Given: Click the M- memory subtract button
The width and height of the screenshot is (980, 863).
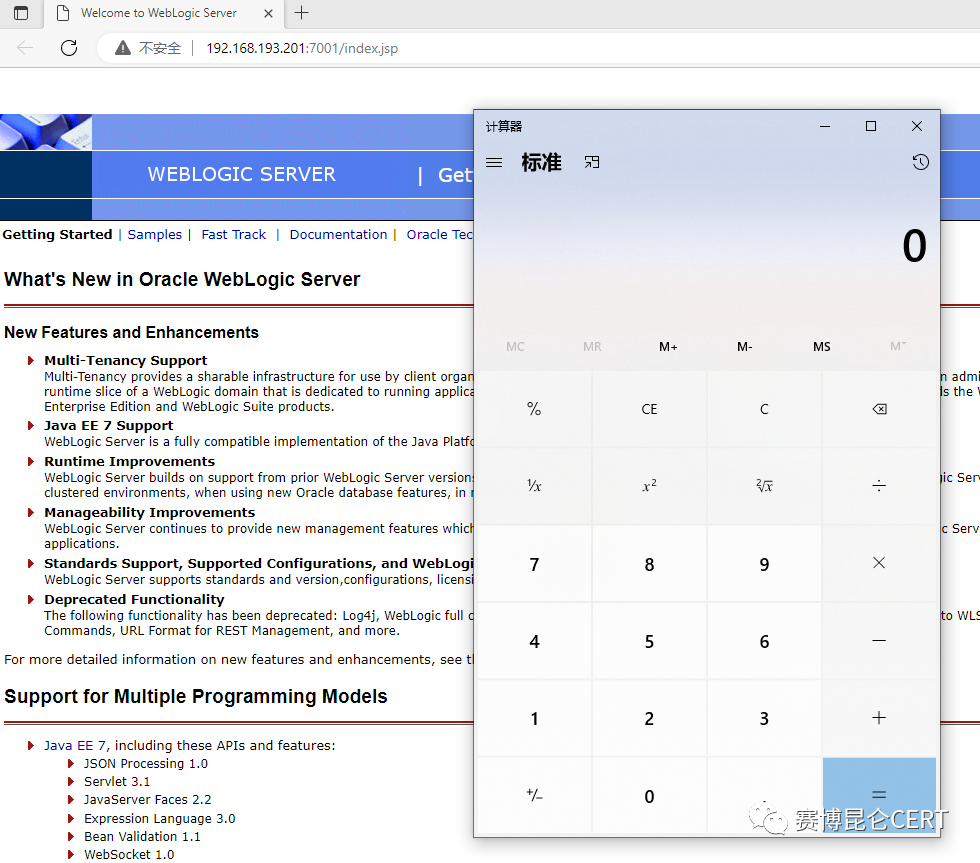Looking at the screenshot, I should (x=744, y=347).
